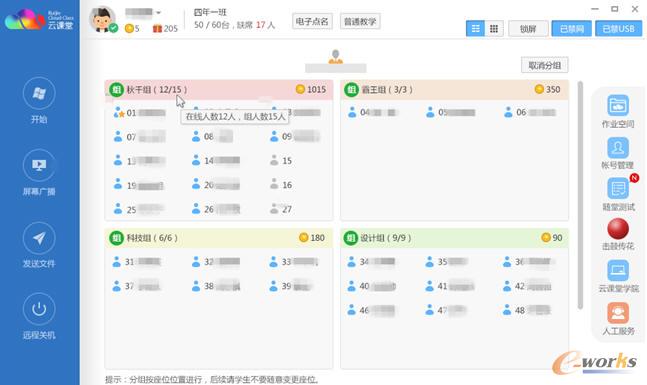Select student 07 in 秋千组
The image size is (647, 385).
[139, 137]
